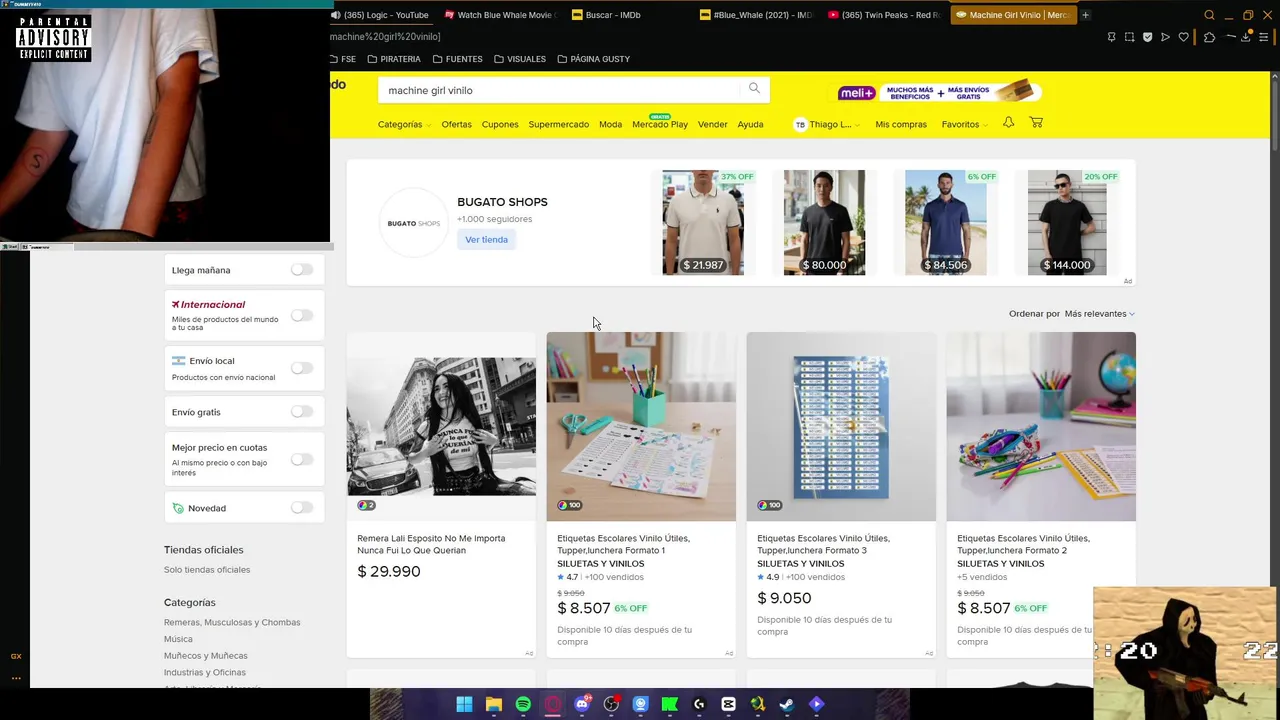Click the browser's search tabs magnifier icon

click(1209, 15)
